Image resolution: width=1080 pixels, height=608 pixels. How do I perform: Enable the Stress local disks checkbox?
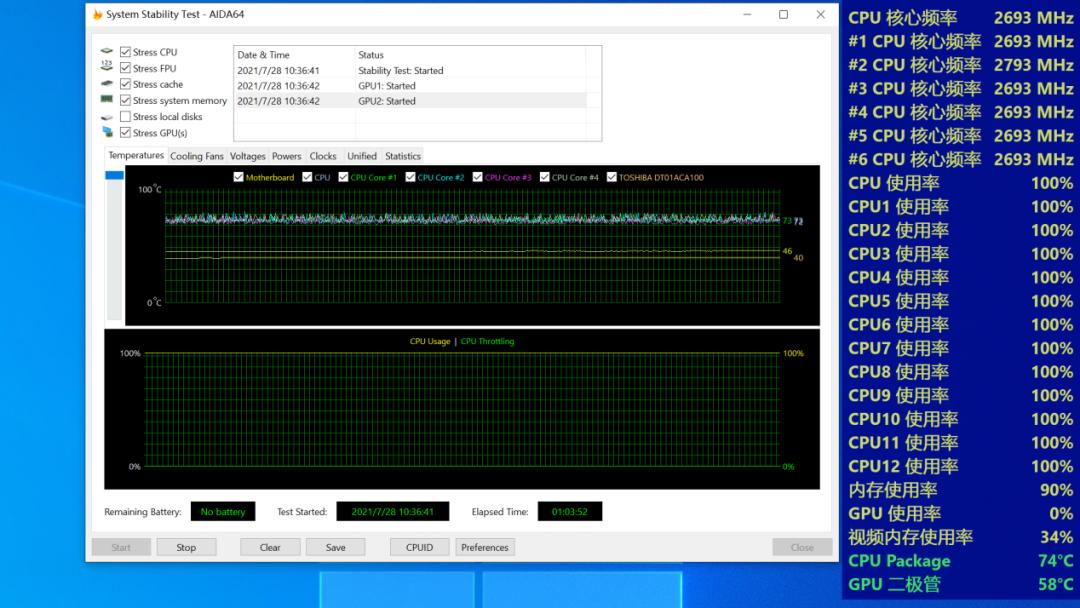click(x=126, y=117)
